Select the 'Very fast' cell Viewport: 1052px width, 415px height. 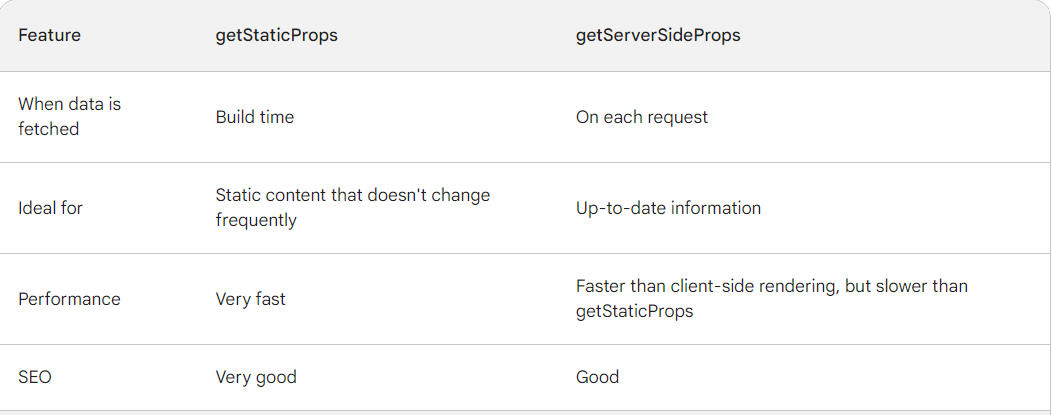(250, 299)
